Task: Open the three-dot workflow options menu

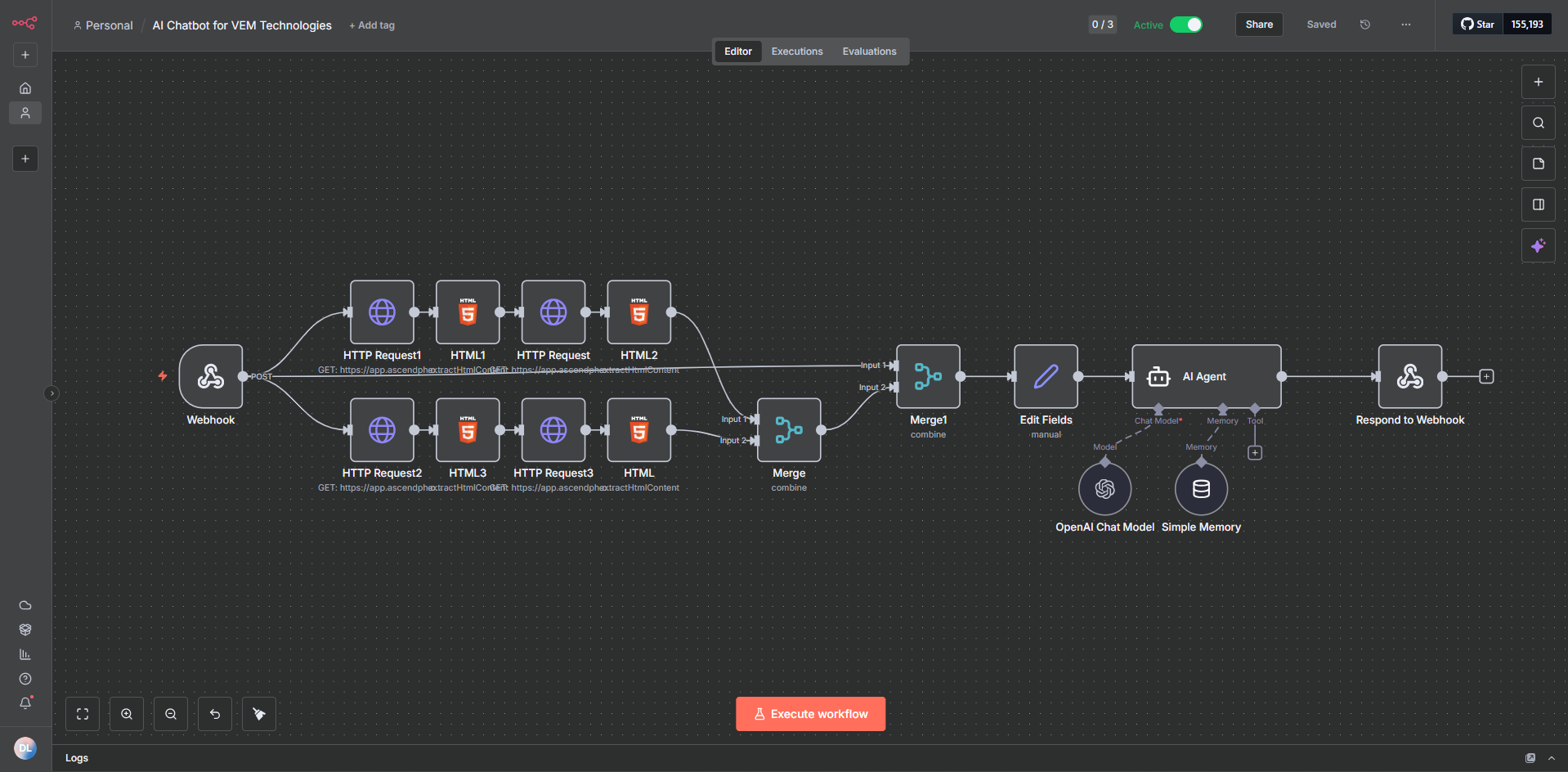Action: coord(1405,25)
